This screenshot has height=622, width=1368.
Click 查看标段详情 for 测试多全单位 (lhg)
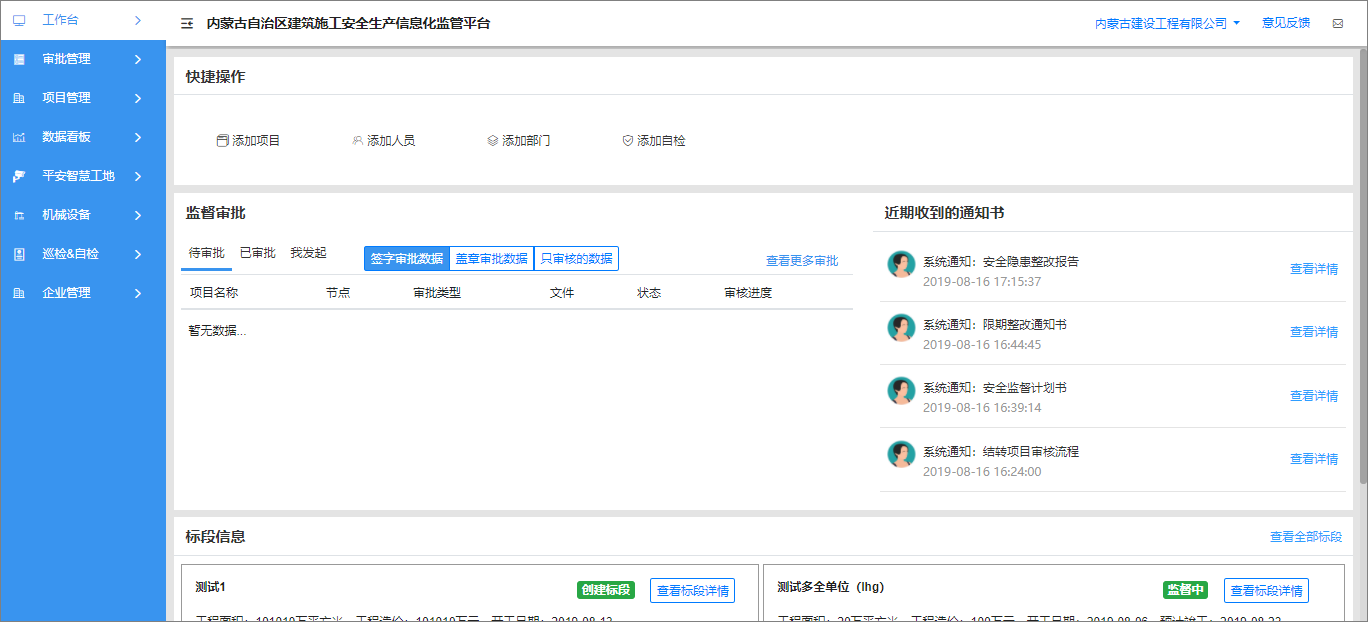1266,590
